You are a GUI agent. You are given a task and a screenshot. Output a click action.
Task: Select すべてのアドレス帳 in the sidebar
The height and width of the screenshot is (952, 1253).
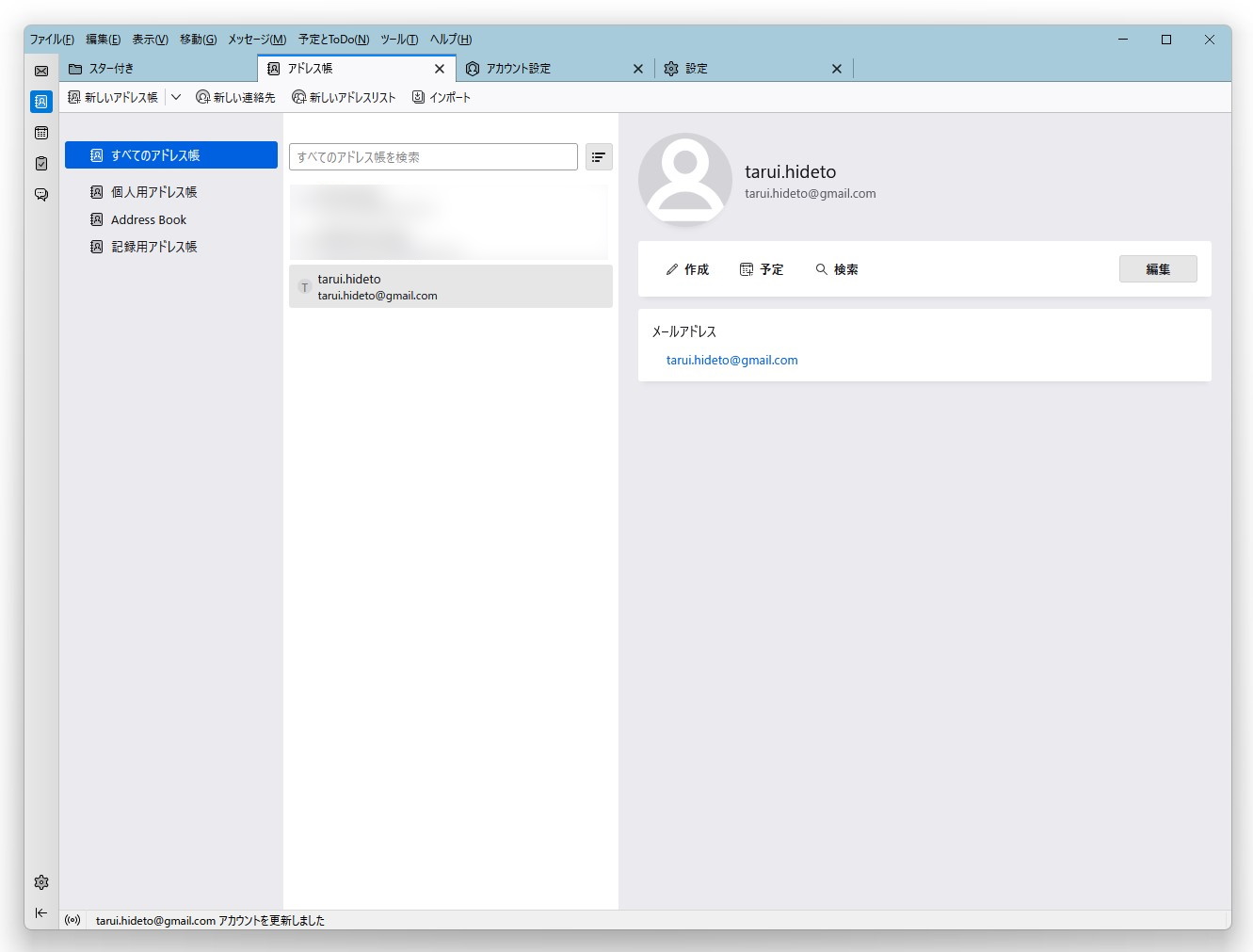[171, 155]
